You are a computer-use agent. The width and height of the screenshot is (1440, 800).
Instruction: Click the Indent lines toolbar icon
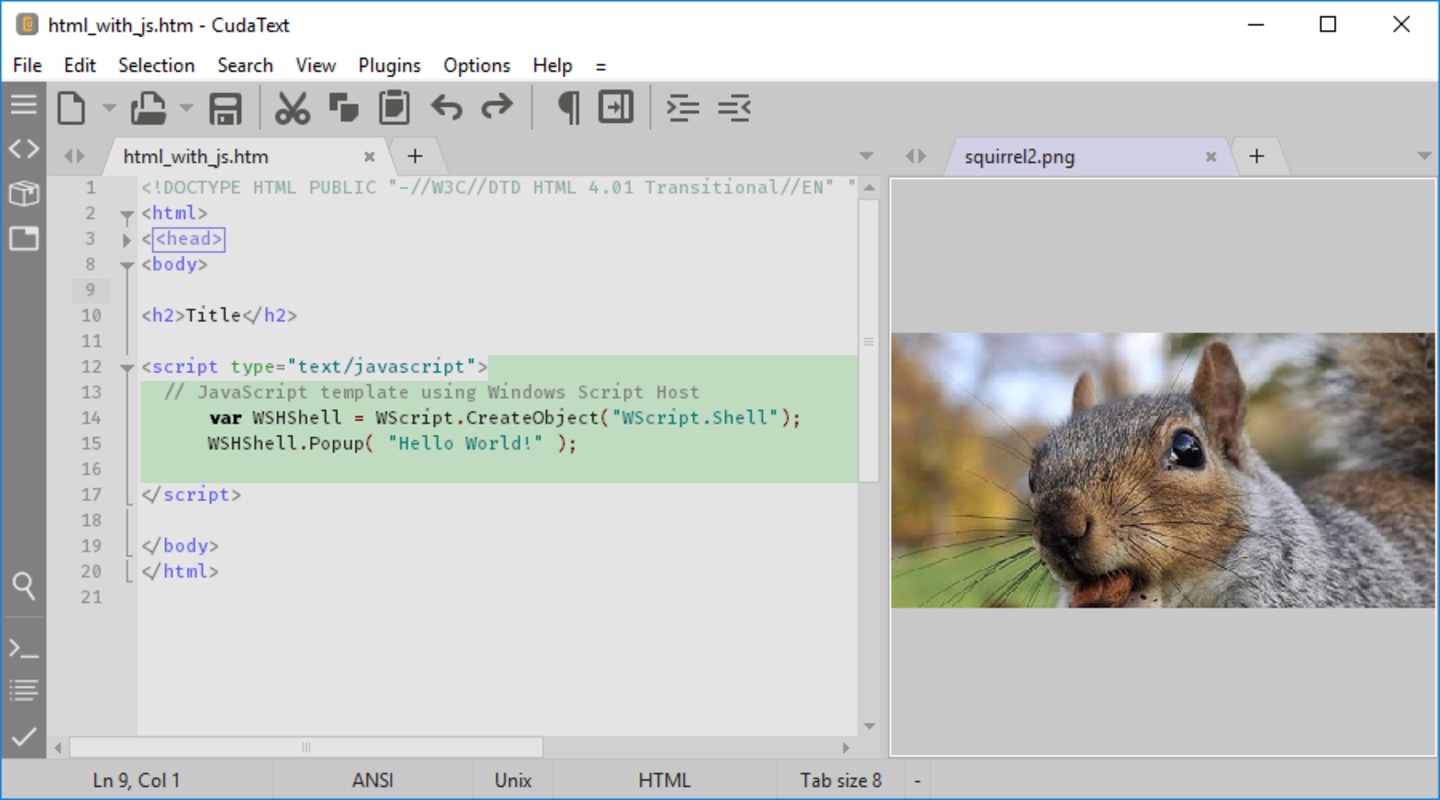tap(683, 108)
